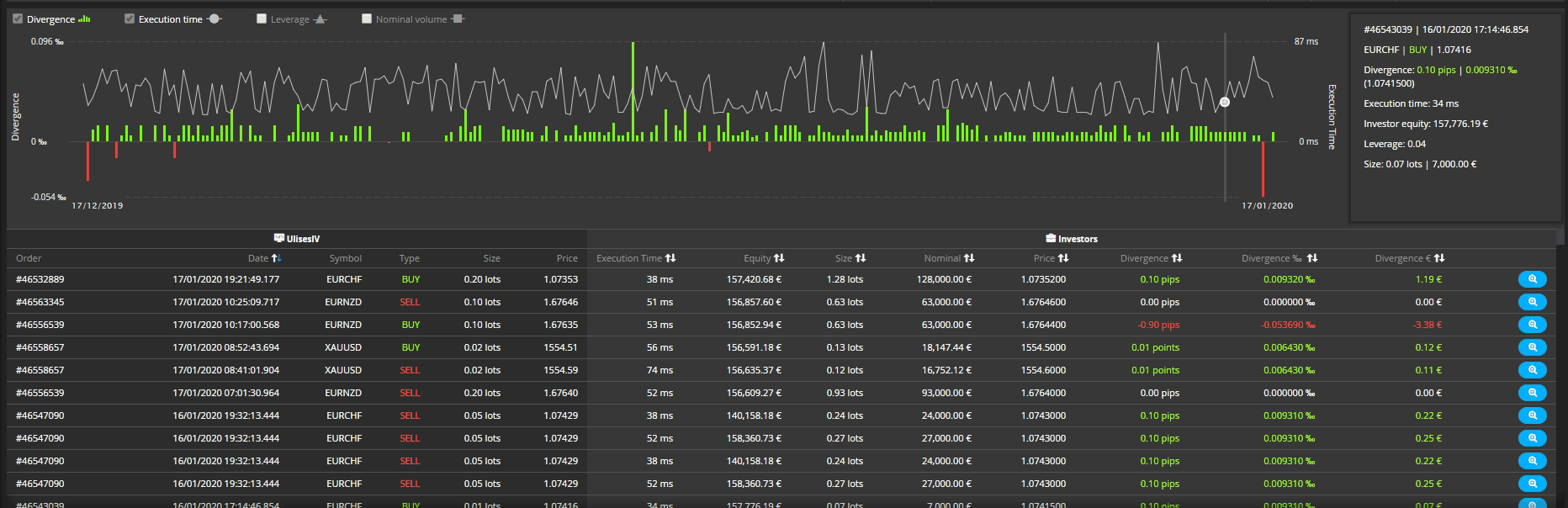Enable the Nominal volume checkbox

pos(367,19)
